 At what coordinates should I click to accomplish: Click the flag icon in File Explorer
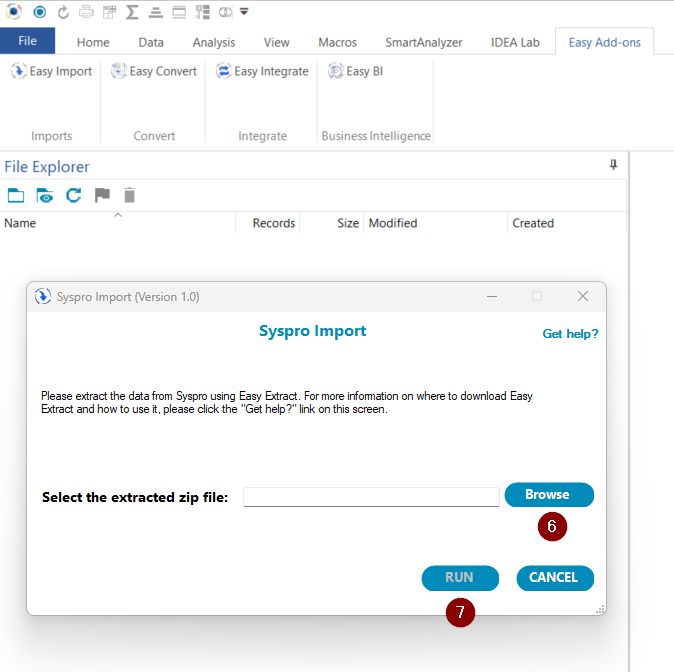click(102, 195)
